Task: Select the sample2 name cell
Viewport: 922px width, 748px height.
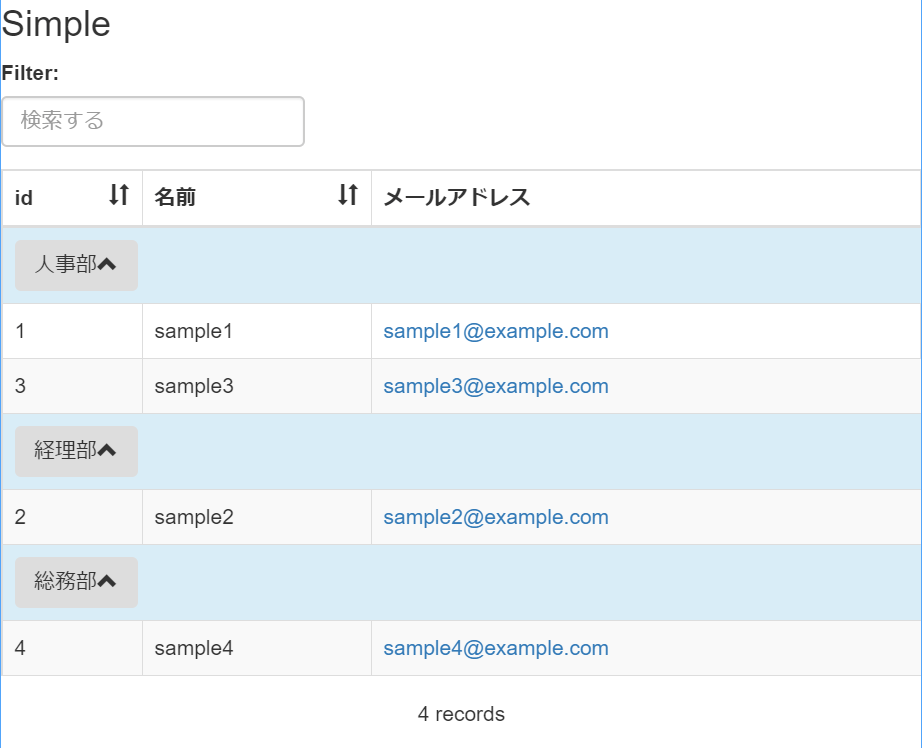Action: 193,517
